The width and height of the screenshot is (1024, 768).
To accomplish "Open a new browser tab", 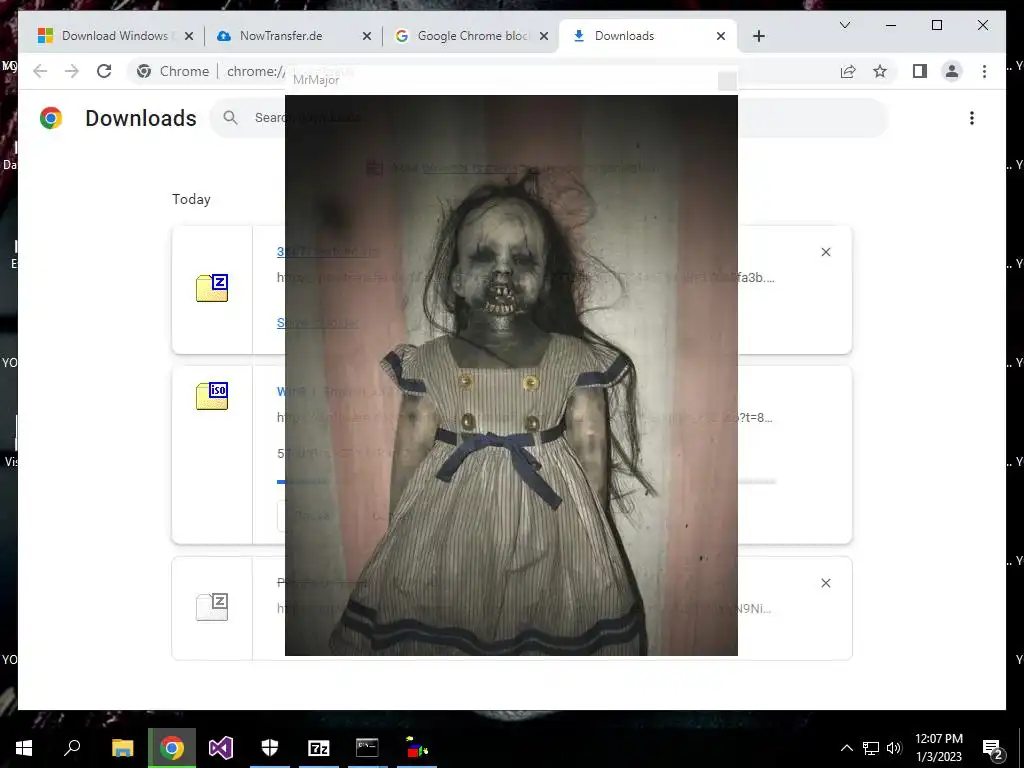I will [758, 36].
